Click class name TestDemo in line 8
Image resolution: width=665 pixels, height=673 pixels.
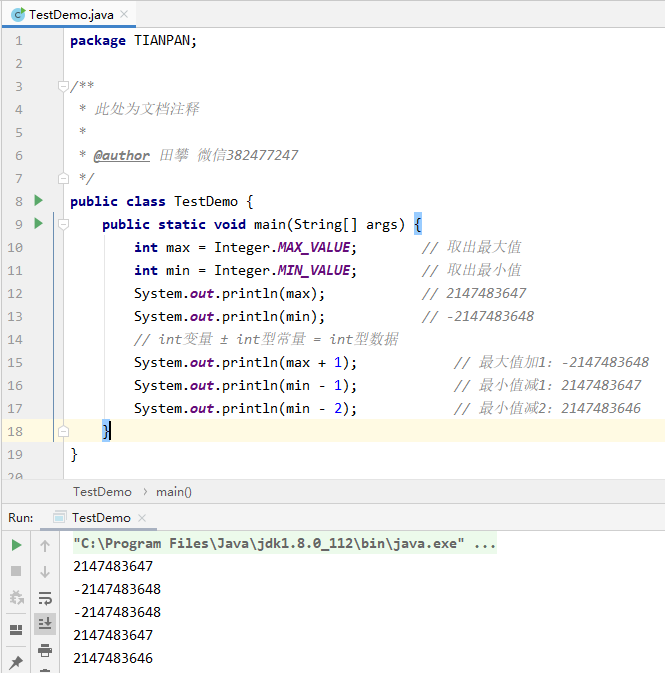coord(206,201)
